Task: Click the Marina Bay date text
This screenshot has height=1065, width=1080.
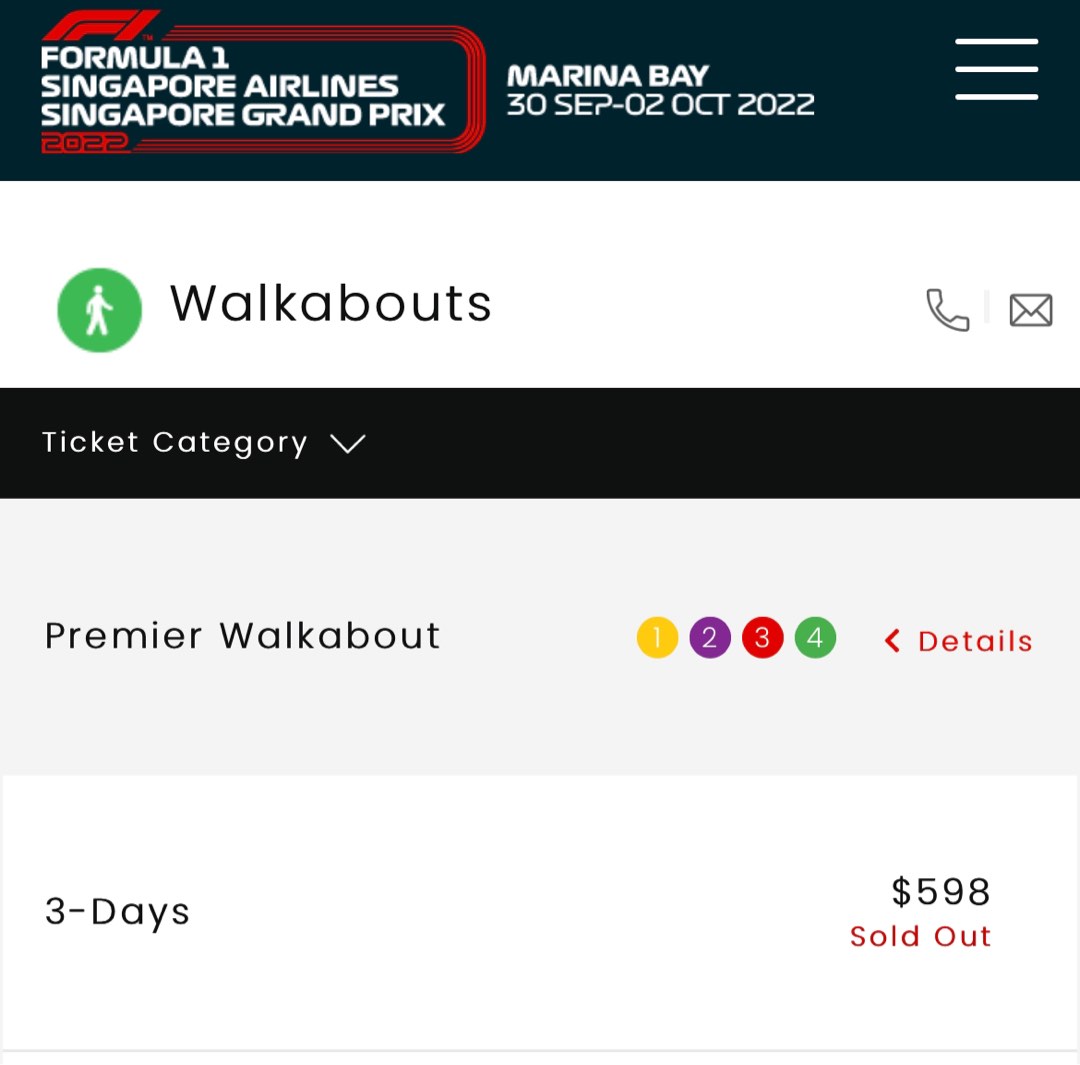Action: click(x=660, y=90)
